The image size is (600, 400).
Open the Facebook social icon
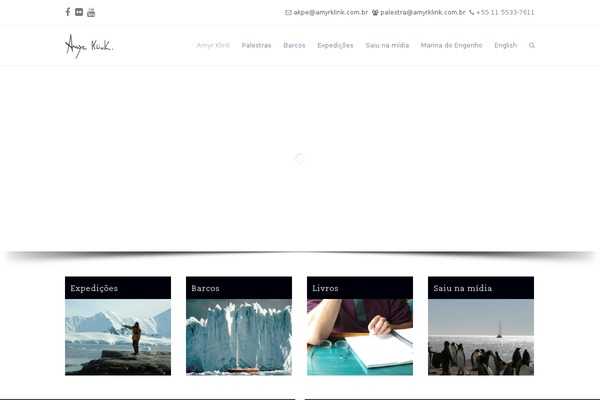pos(68,12)
